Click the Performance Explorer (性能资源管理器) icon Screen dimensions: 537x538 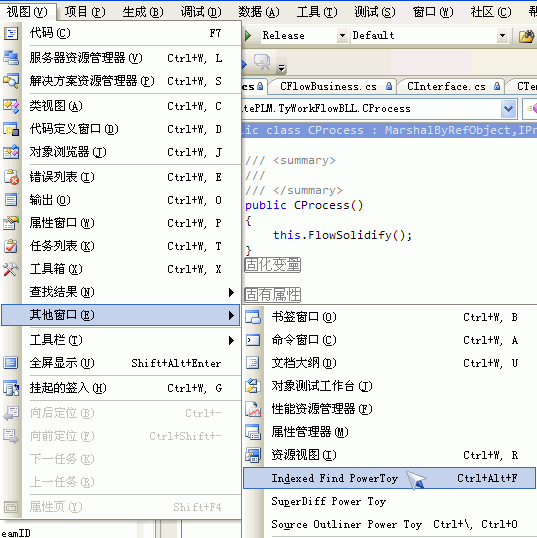point(253,409)
